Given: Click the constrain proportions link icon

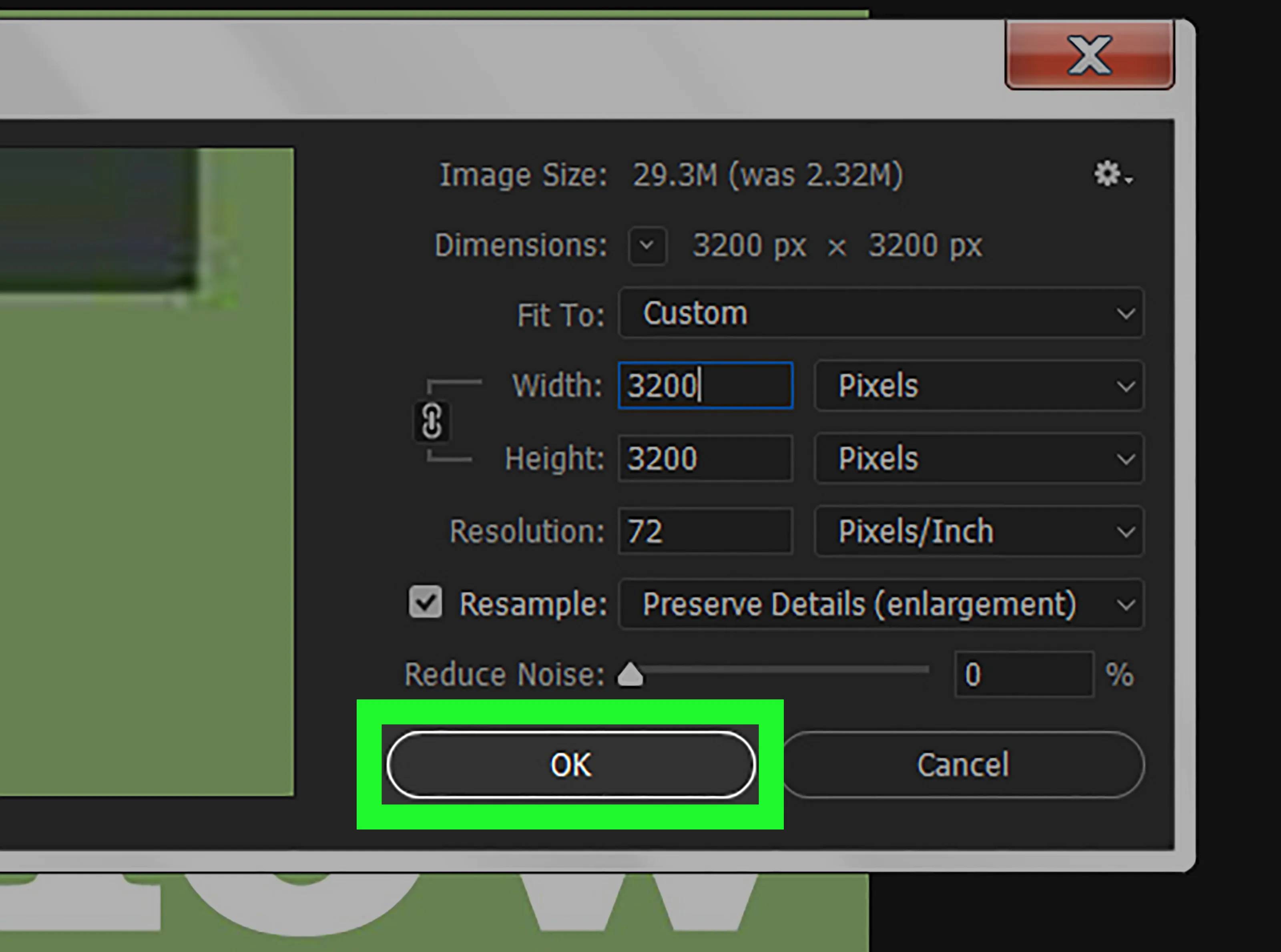Looking at the screenshot, I should 431,421.
